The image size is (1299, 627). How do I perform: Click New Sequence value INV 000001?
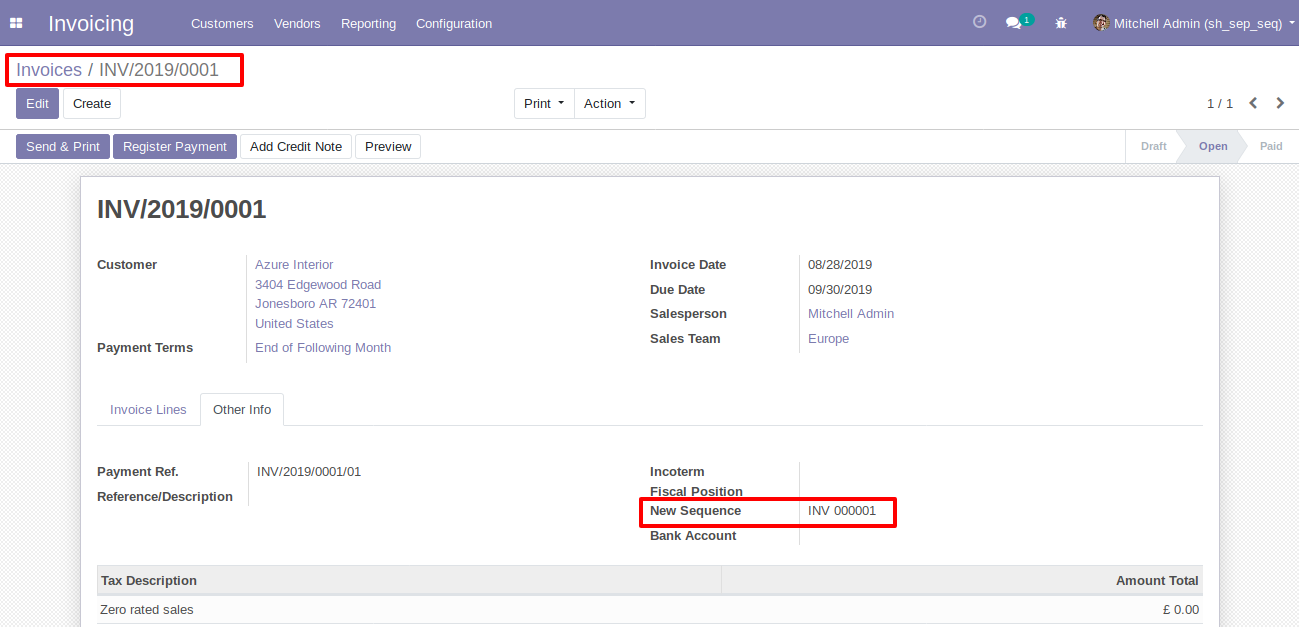tap(842, 511)
